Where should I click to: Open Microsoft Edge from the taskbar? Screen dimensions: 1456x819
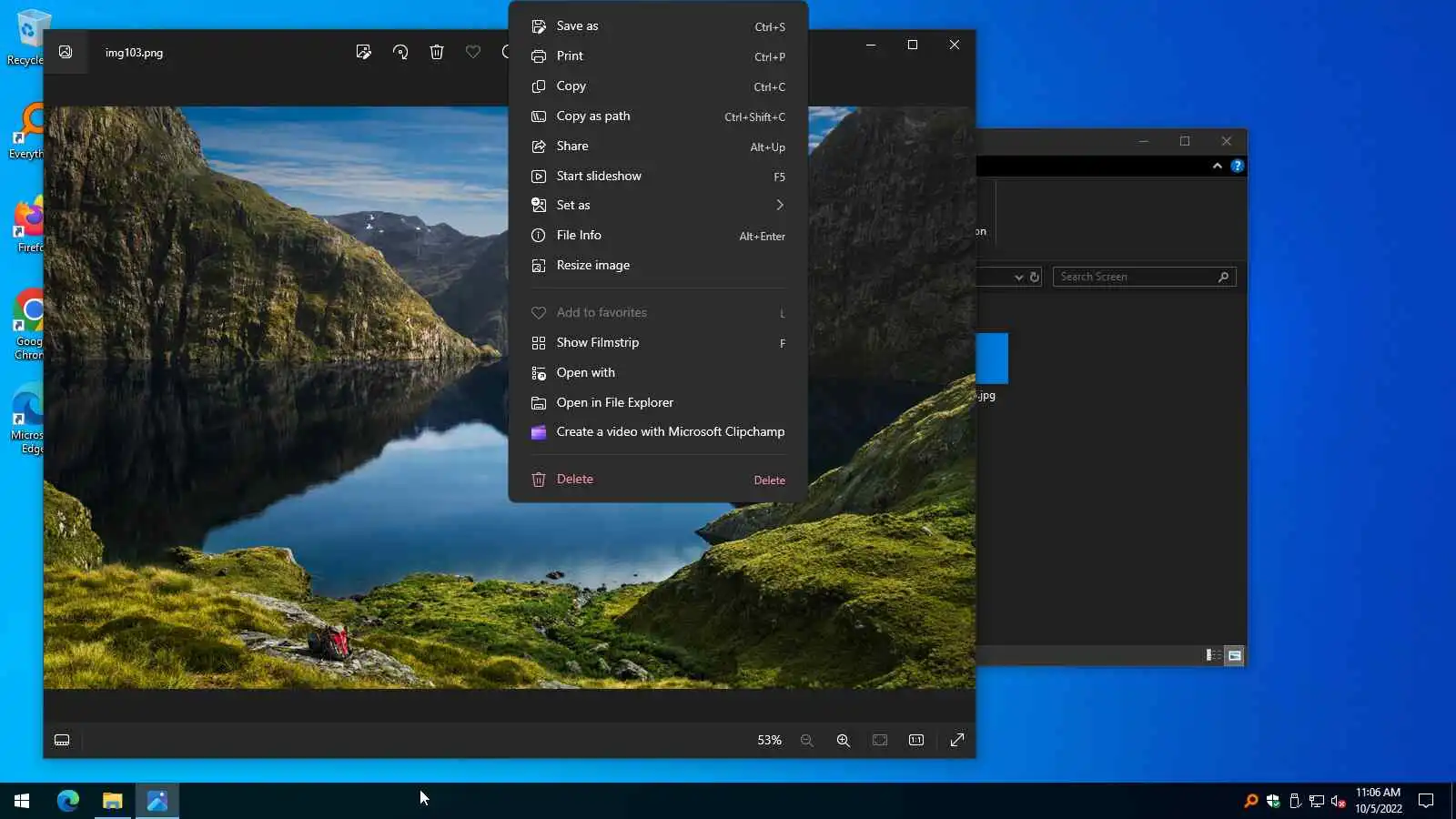coord(68,801)
